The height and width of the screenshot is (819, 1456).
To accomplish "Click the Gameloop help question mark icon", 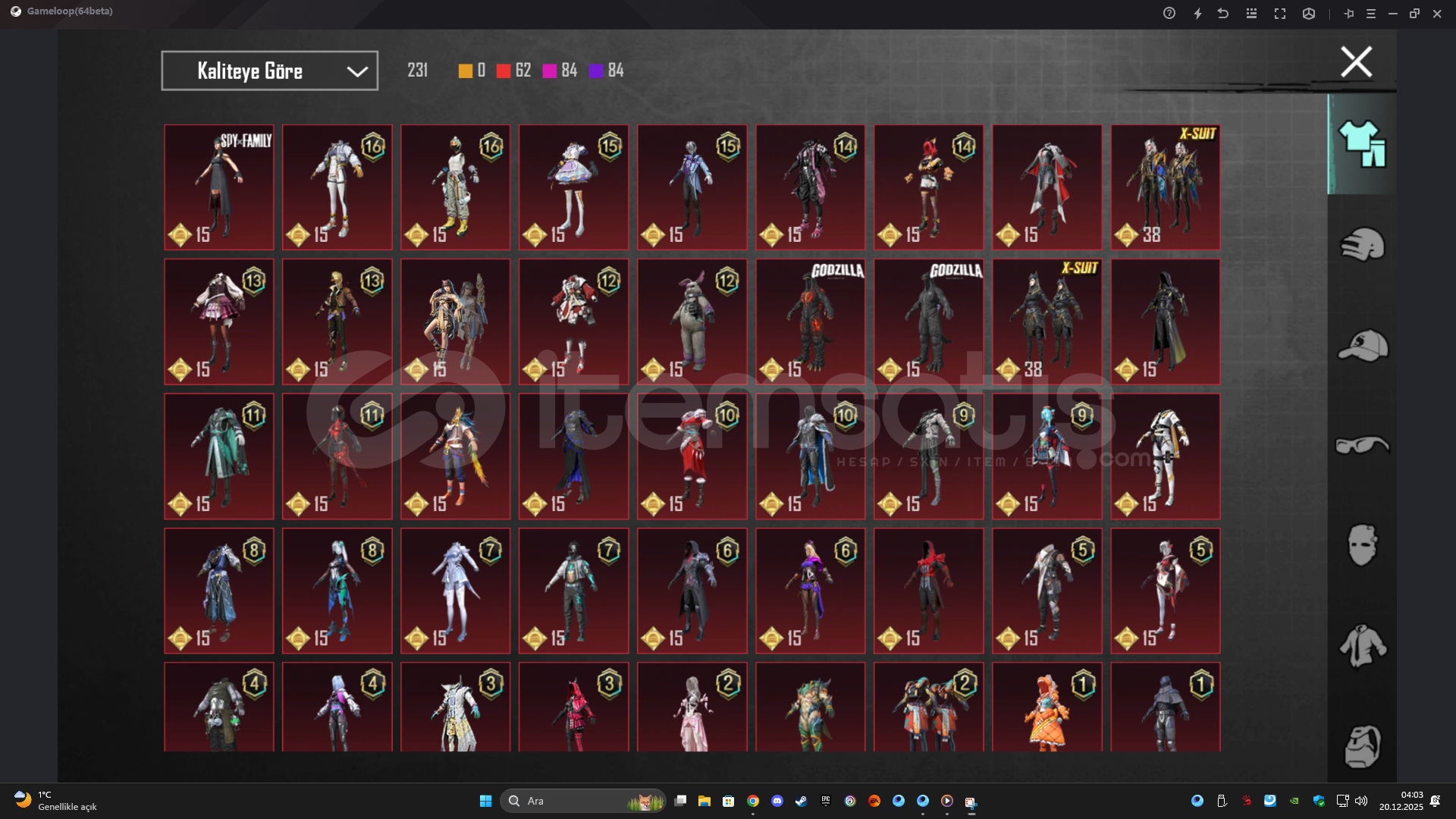I will point(1169,14).
